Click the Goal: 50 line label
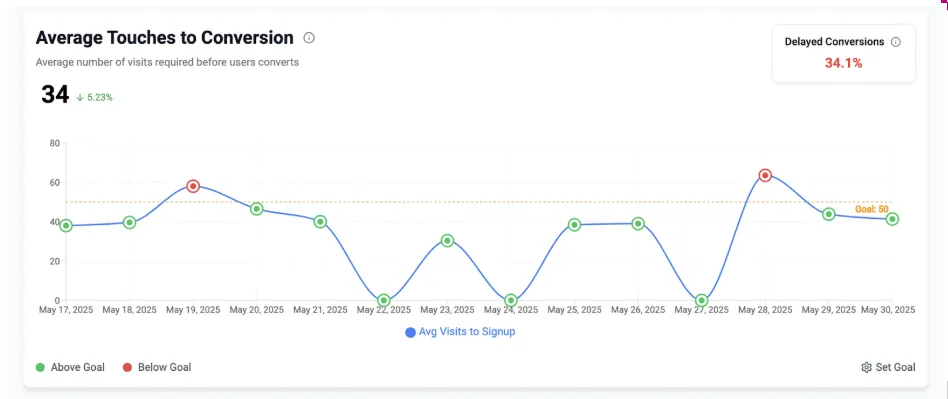Screen dimensions: 948x399 (x=872, y=209)
